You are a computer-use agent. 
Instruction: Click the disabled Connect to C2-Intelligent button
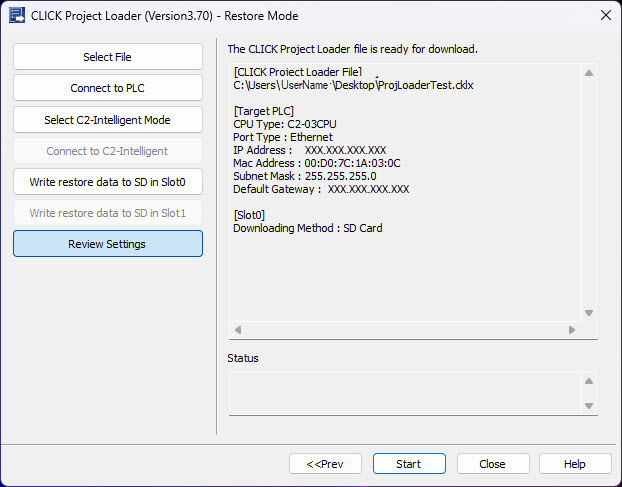(x=108, y=151)
